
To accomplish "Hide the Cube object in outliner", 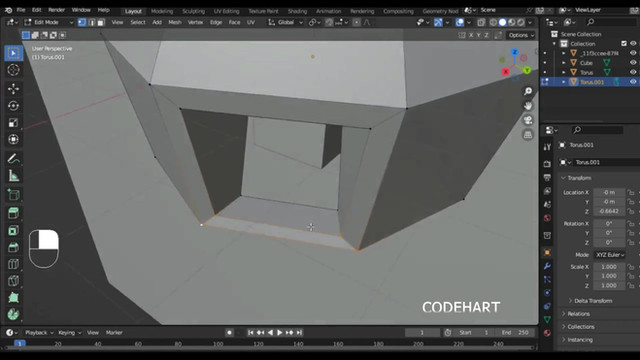I will coord(633,62).
